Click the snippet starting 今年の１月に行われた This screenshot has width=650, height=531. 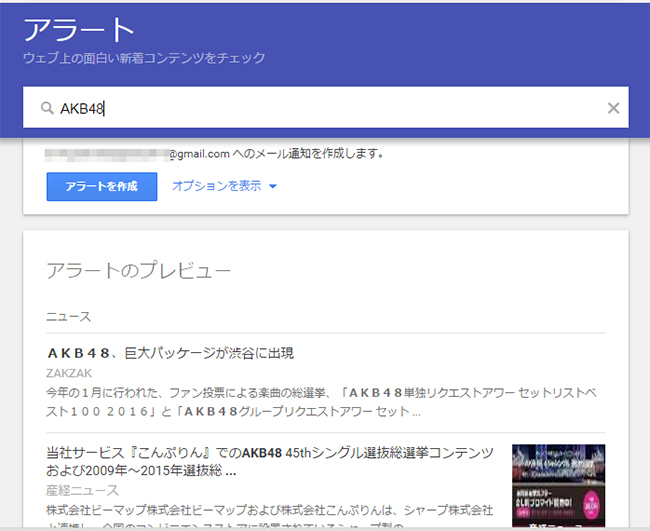point(321,402)
